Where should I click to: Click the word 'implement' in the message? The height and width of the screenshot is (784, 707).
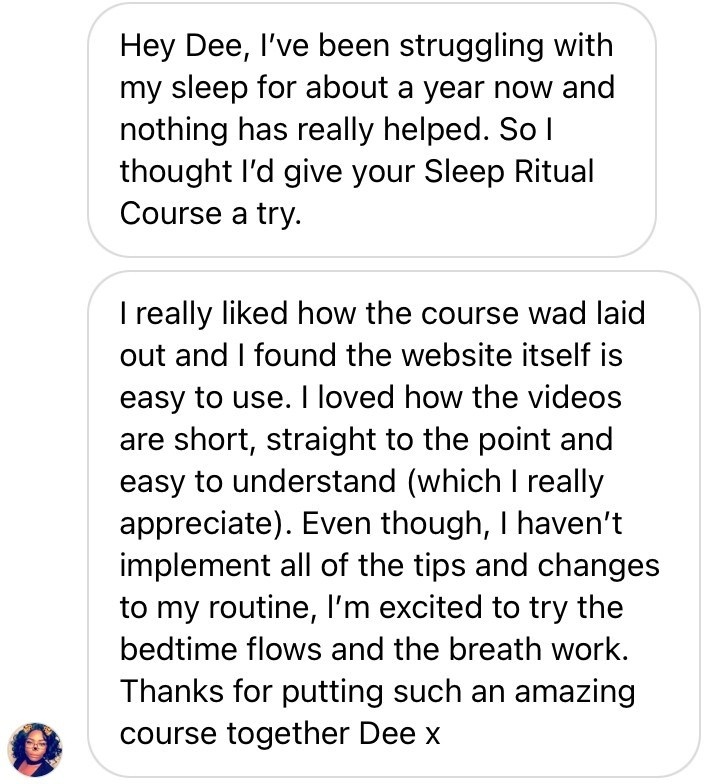(195, 568)
